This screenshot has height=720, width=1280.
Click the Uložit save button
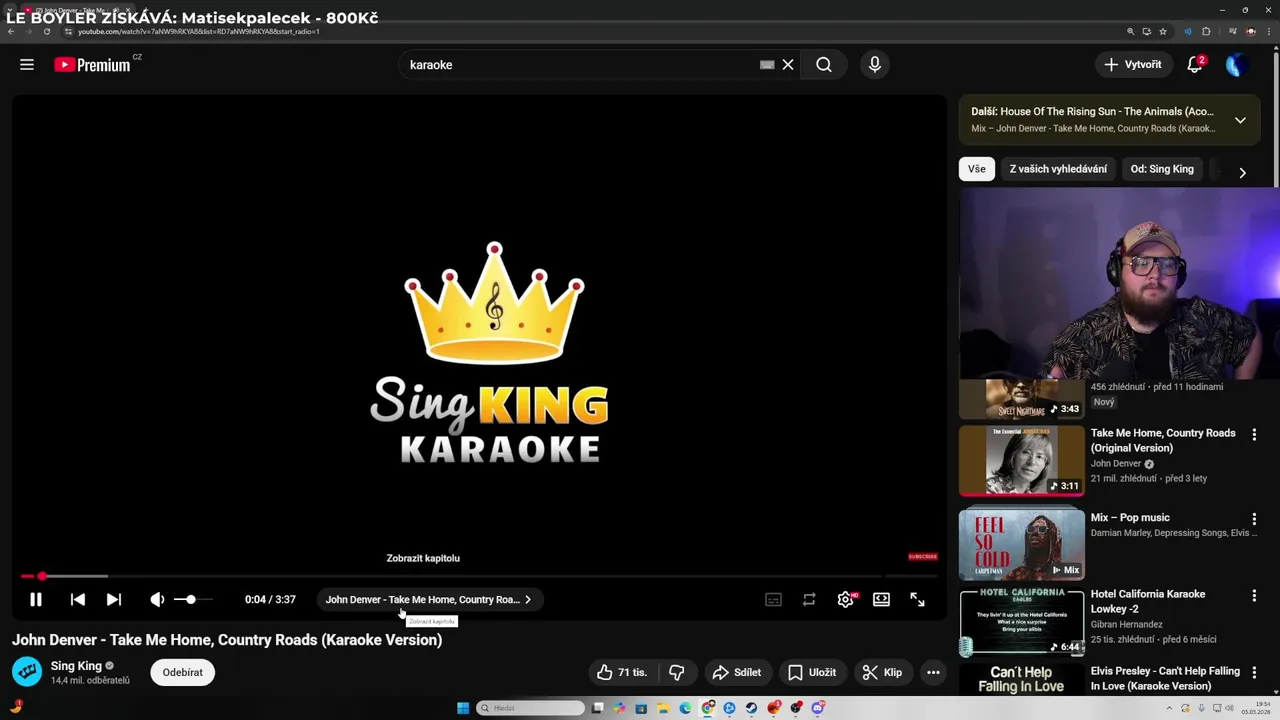pos(812,673)
